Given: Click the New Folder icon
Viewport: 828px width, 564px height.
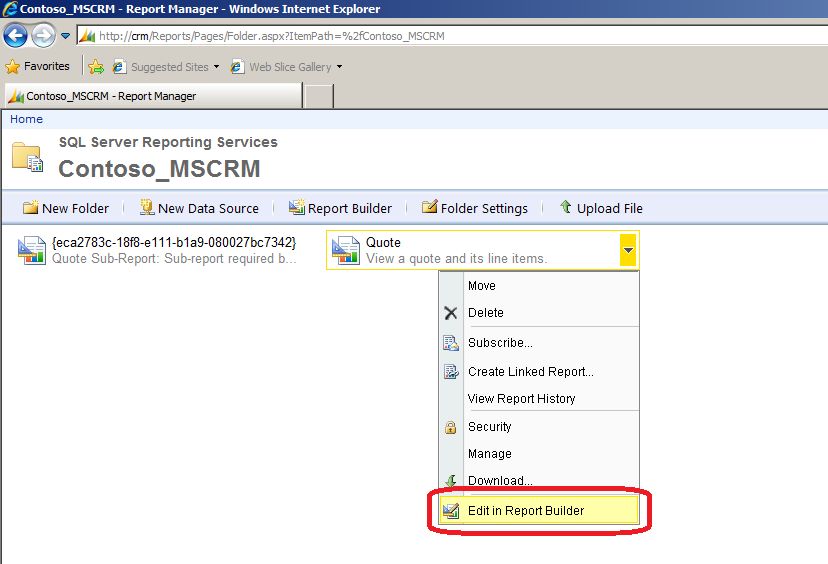Looking at the screenshot, I should pos(31,208).
